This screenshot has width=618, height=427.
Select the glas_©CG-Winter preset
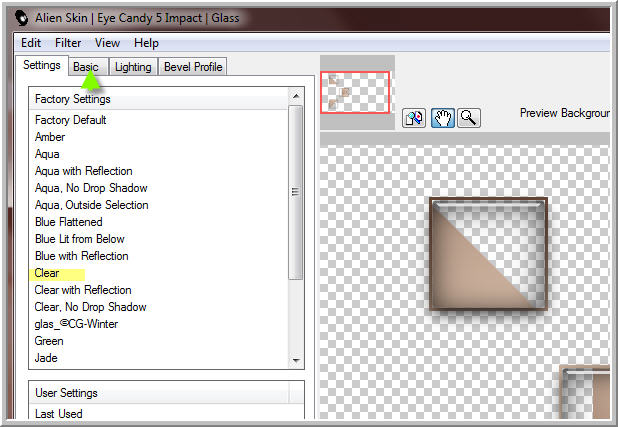point(76,324)
